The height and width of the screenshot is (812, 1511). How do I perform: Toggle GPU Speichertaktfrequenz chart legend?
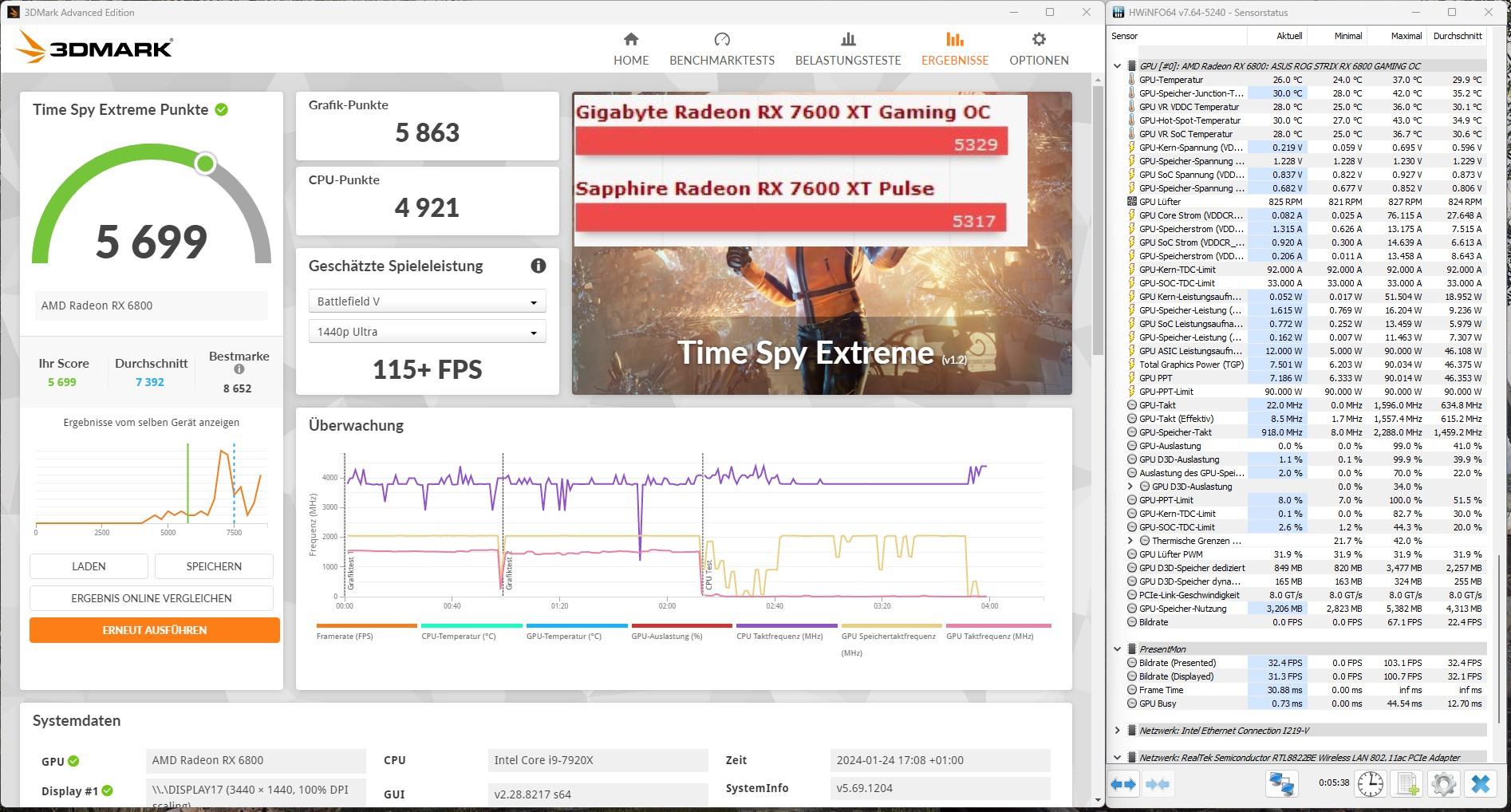(891, 640)
